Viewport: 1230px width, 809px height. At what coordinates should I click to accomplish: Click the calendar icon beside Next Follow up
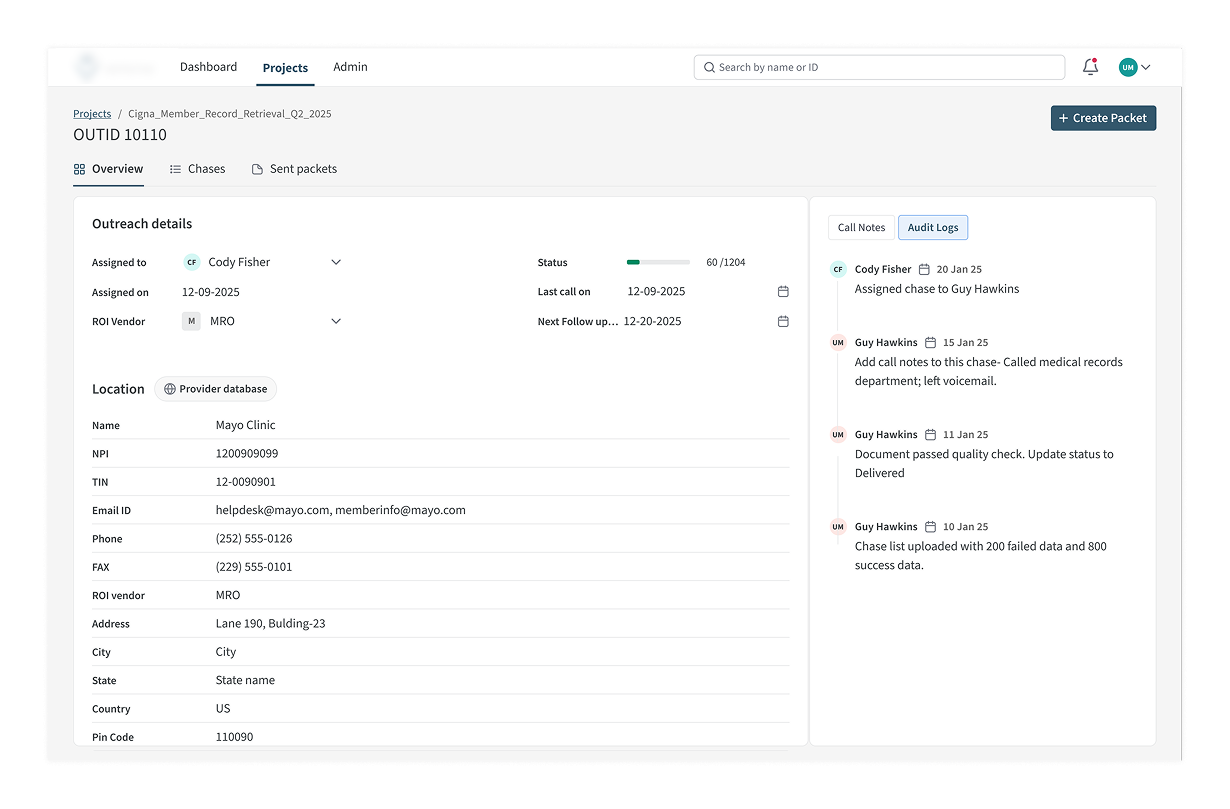[x=783, y=322]
